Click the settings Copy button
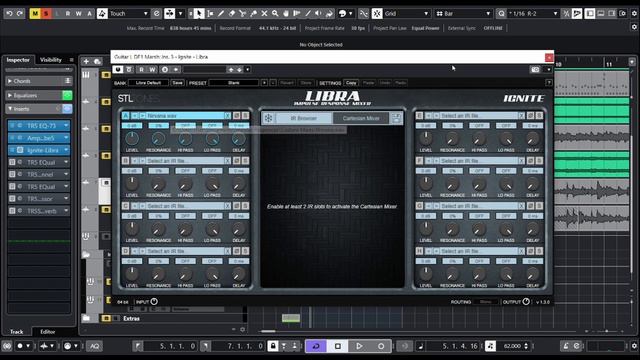The image size is (640, 360). tap(351, 83)
